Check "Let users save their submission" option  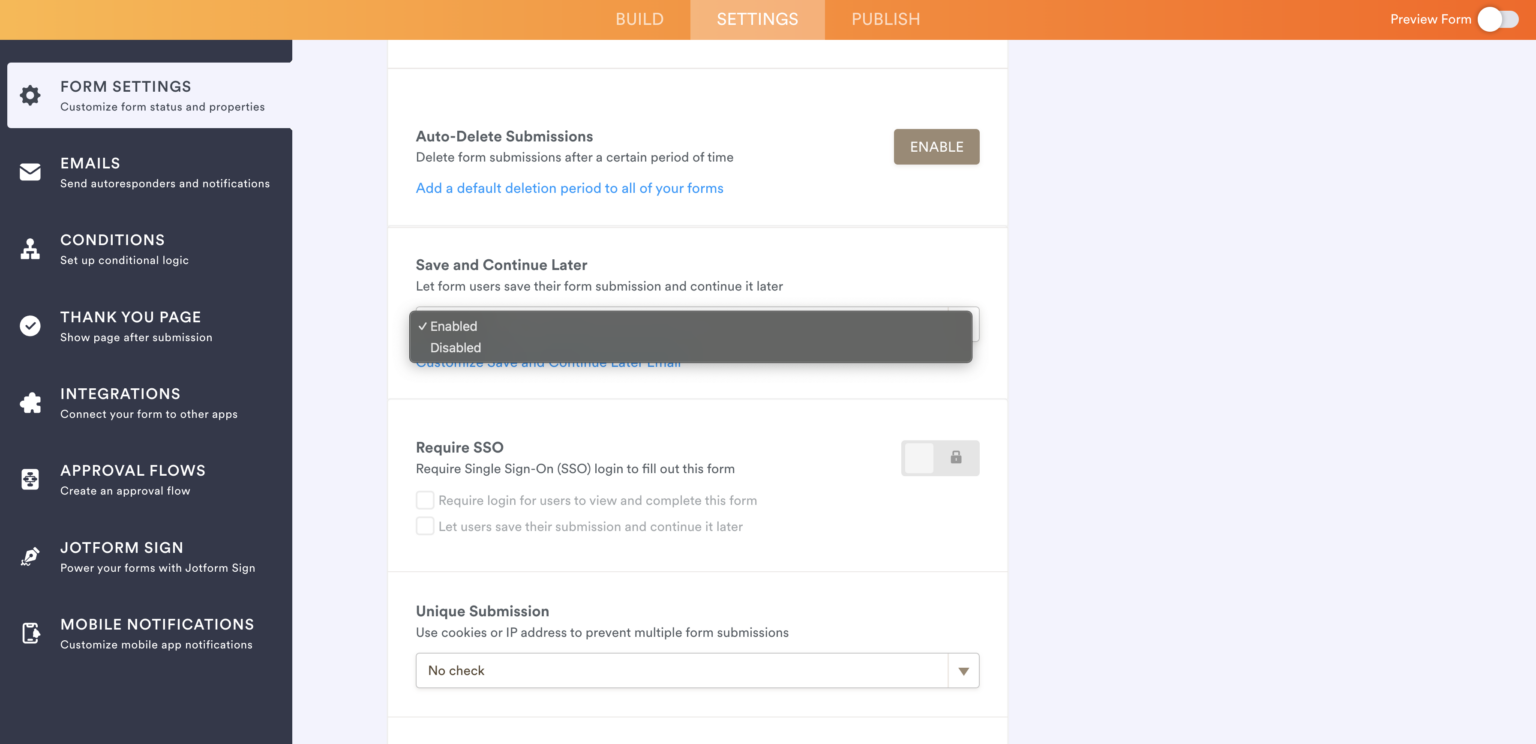[424, 526]
